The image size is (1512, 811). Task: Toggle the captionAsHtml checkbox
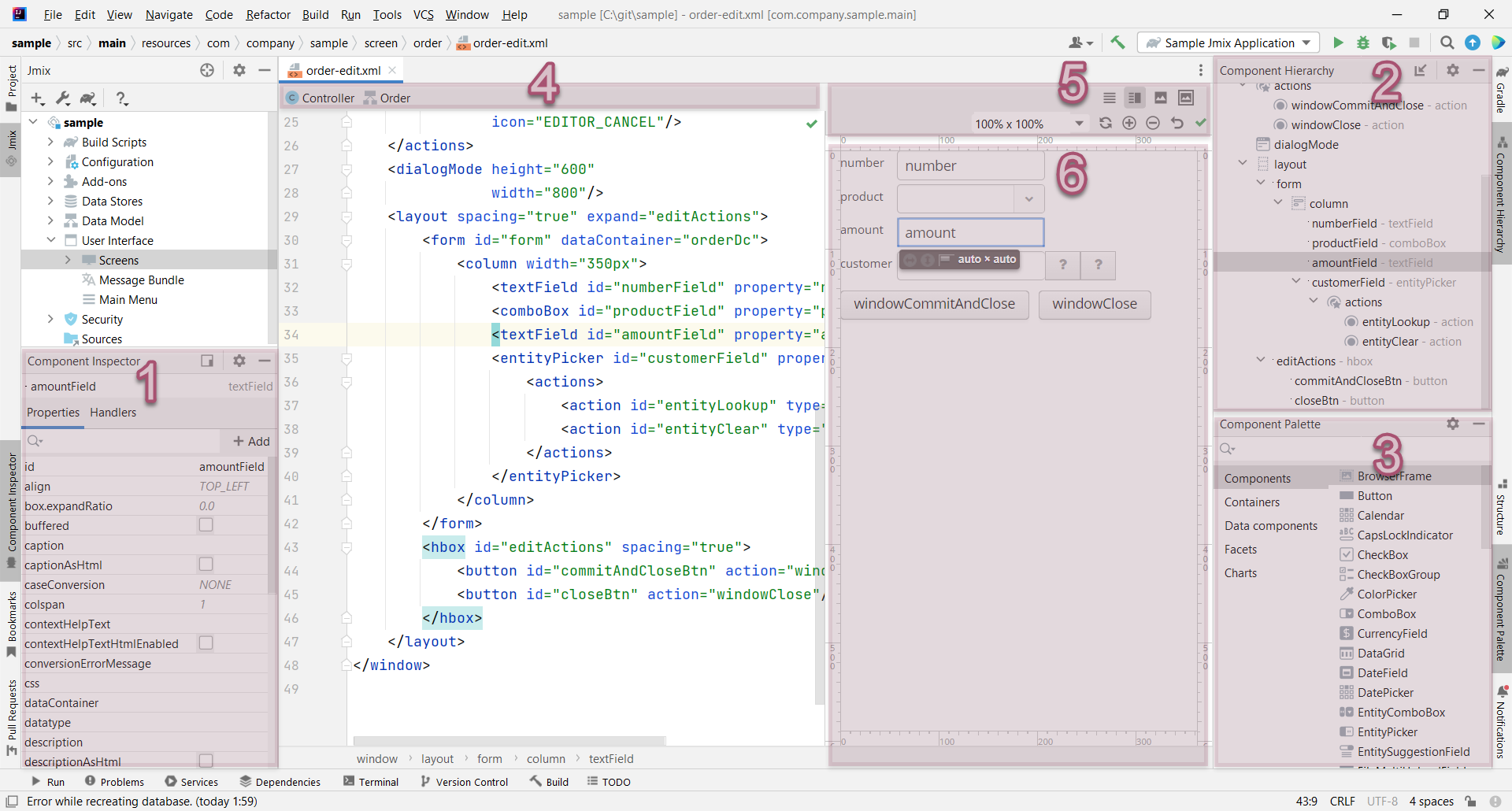click(206, 565)
